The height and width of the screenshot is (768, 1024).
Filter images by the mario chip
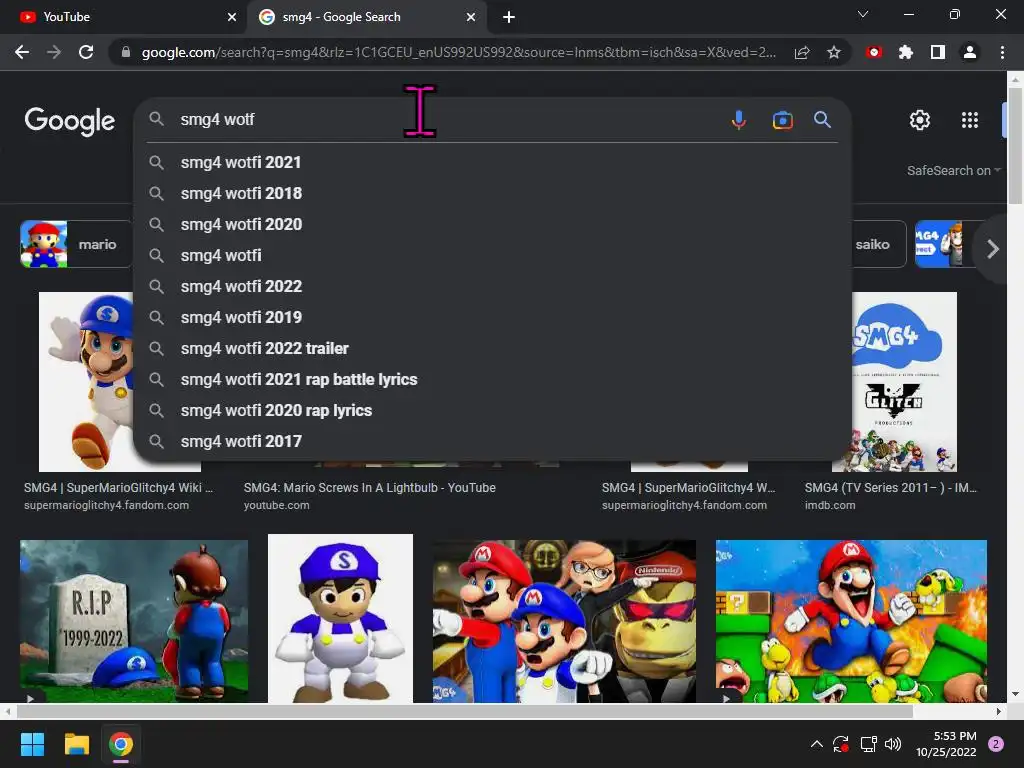[x=76, y=244]
